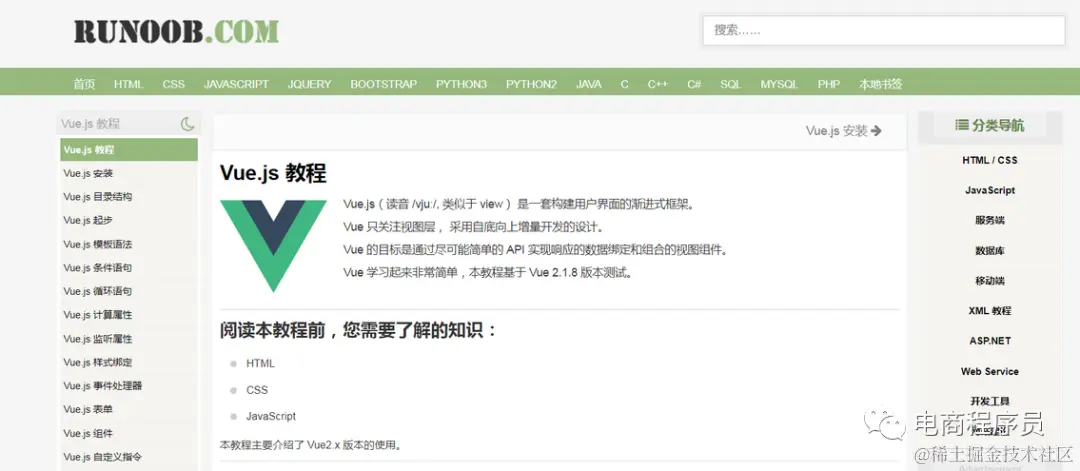Screen dimensions: 1080x471
Task: Open PHP navigation item
Action: coord(829,84)
